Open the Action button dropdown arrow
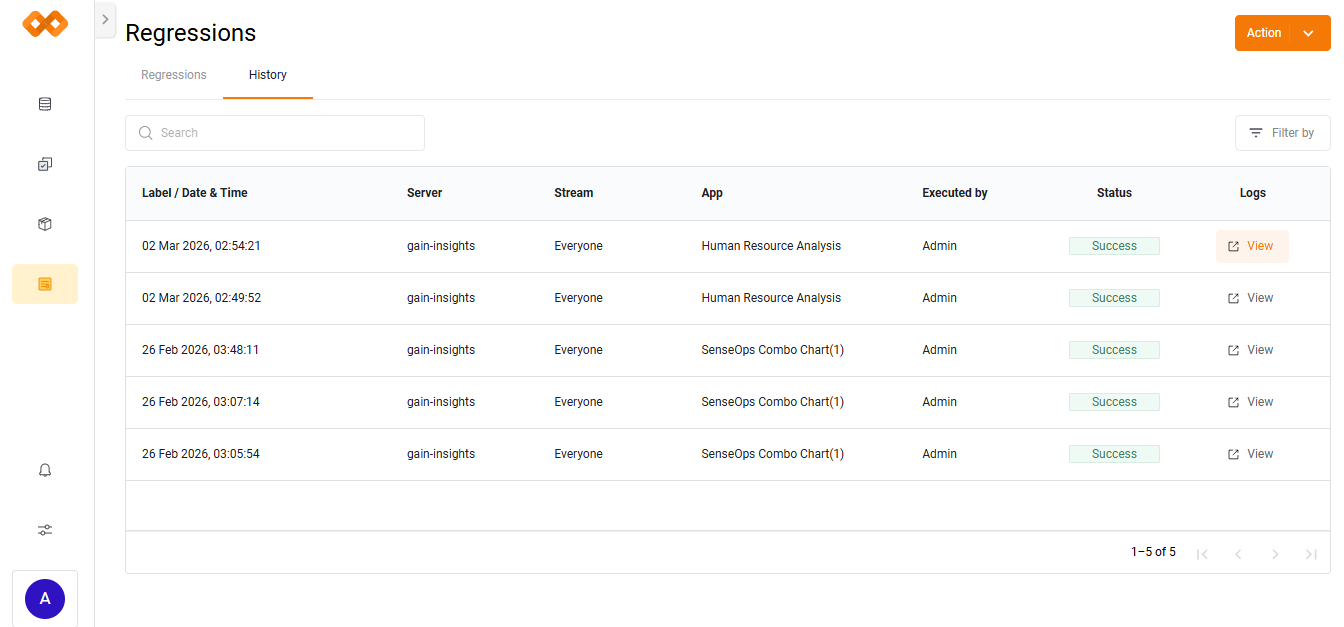Screen dimensions: 1344x627 click(1308, 33)
